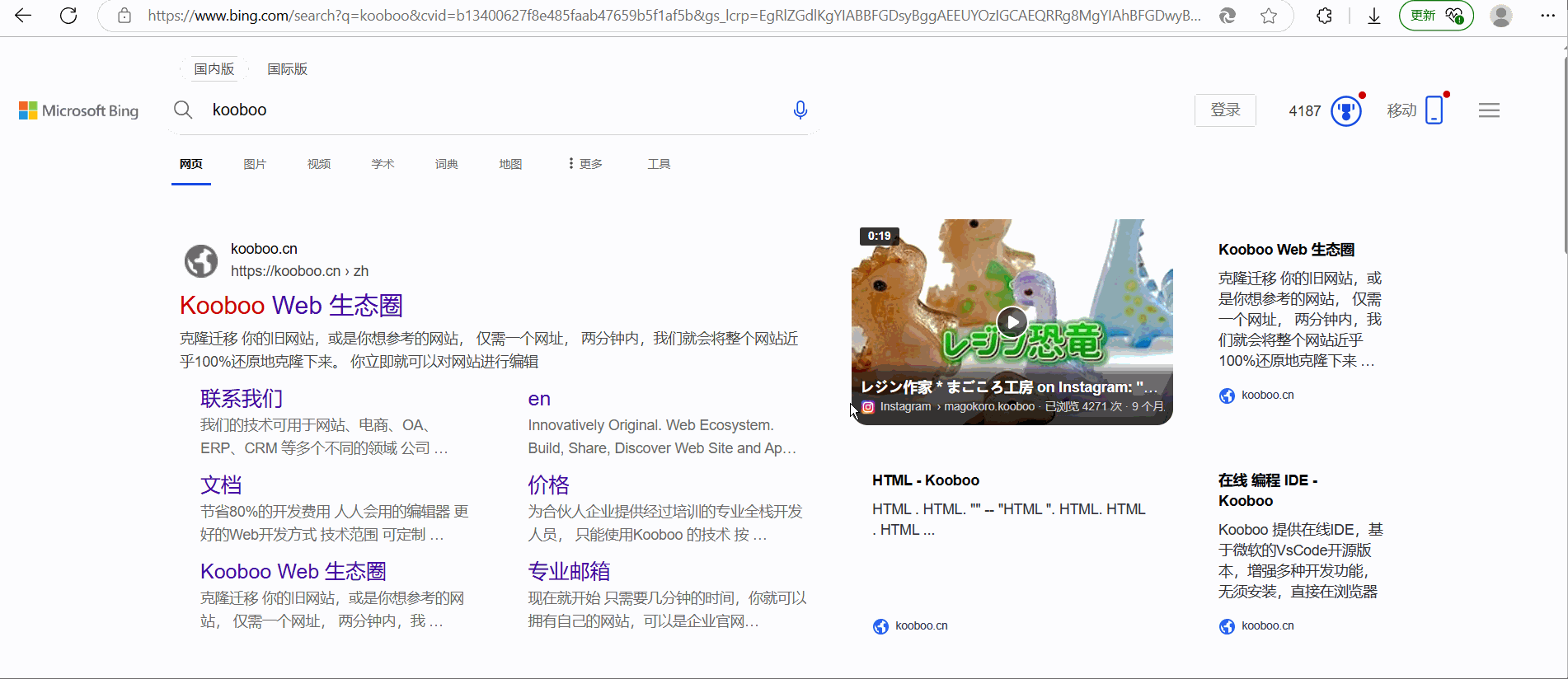Open the Bing hamburger menu
Screen dimensions: 1568x679
1489,110
